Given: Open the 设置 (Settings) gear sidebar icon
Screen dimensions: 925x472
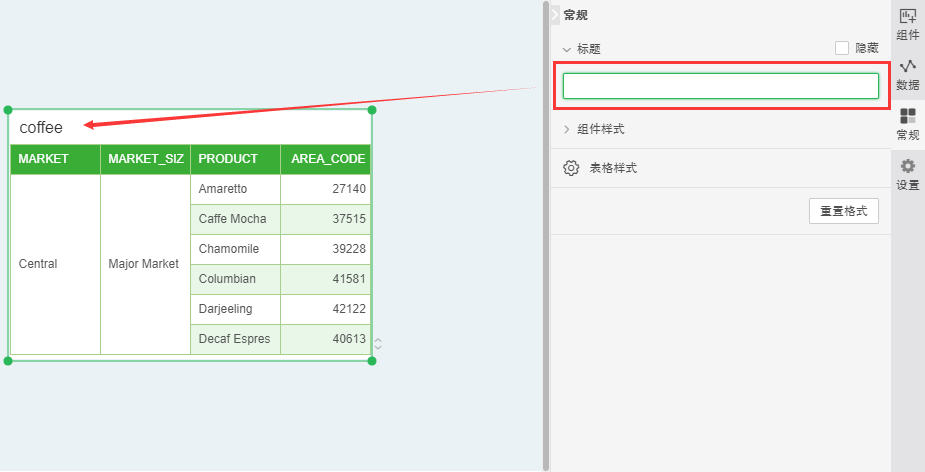Looking at the screenshot, I should pos(907,174).
